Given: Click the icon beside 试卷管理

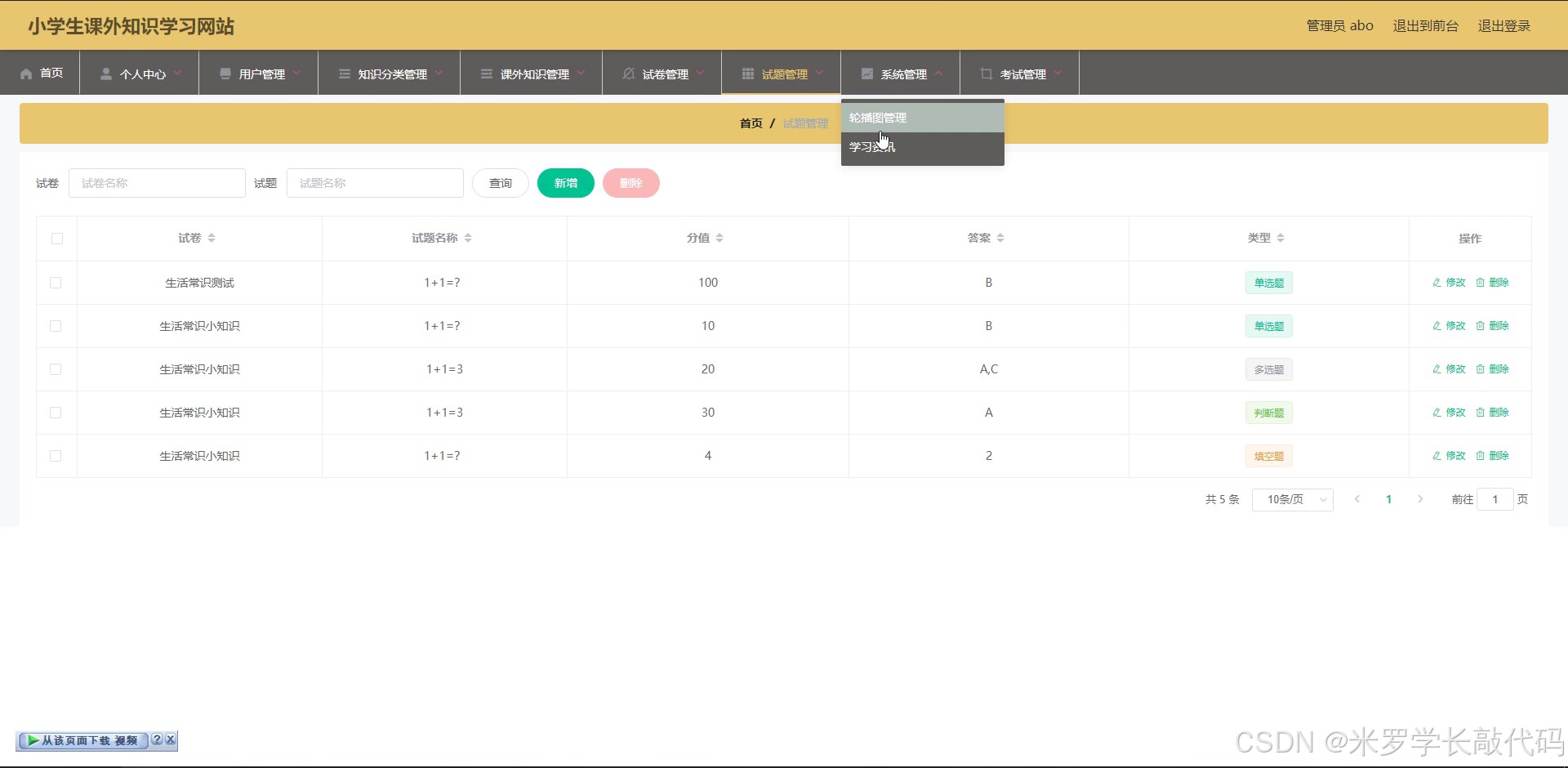Looking at the screenshot, I should [629, 74].
